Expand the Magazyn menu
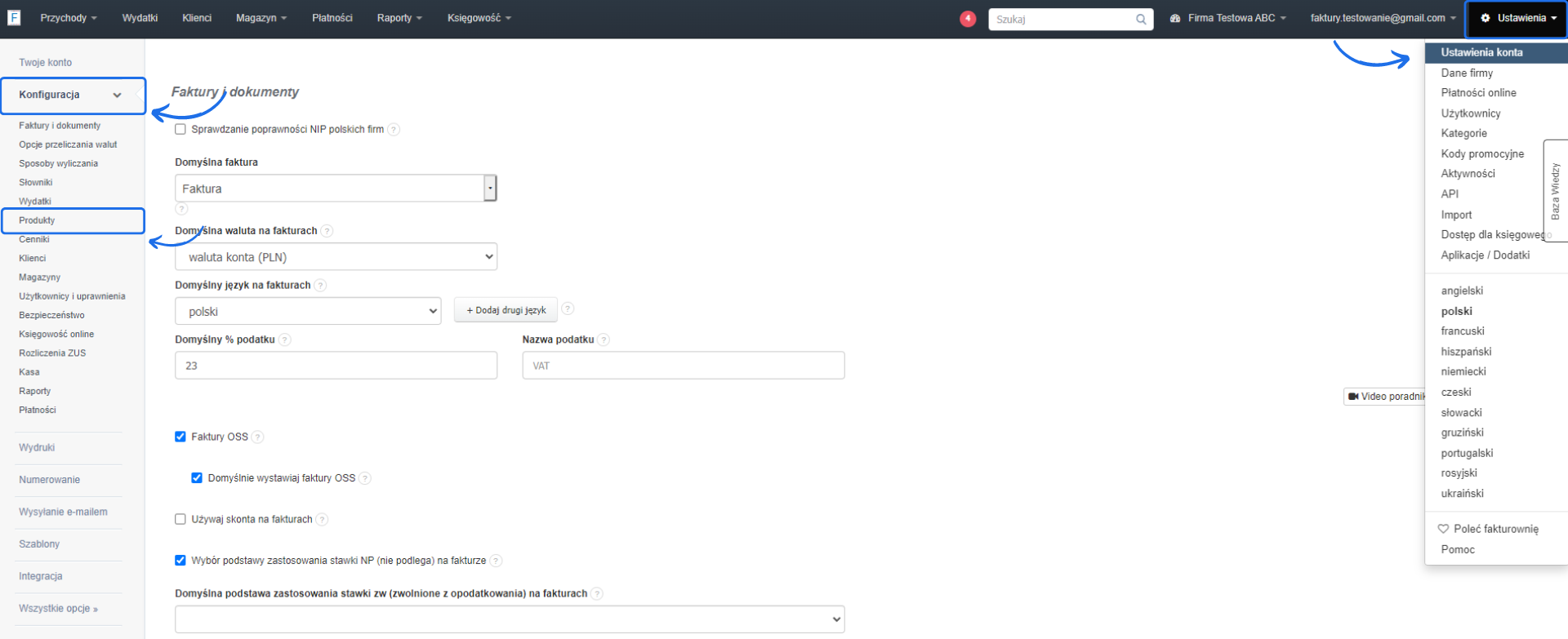This screenshot has height=639, width=1568. pyautogui.click(x=261, y=18)
